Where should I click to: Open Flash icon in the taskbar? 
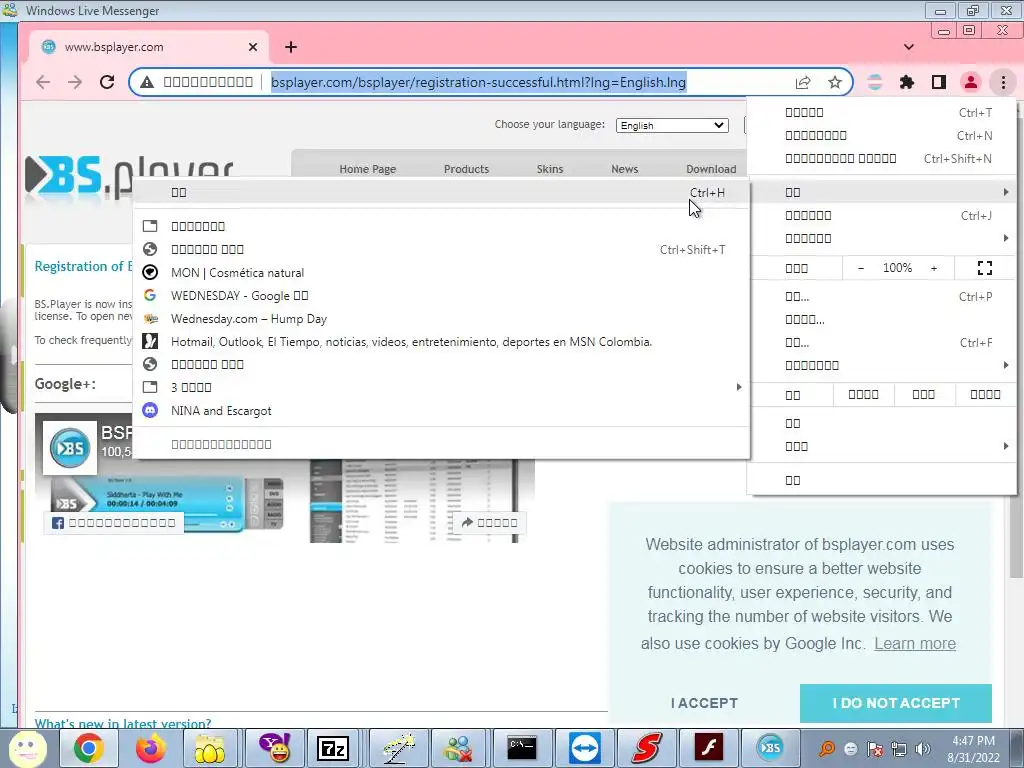click(x=709, y=748)
